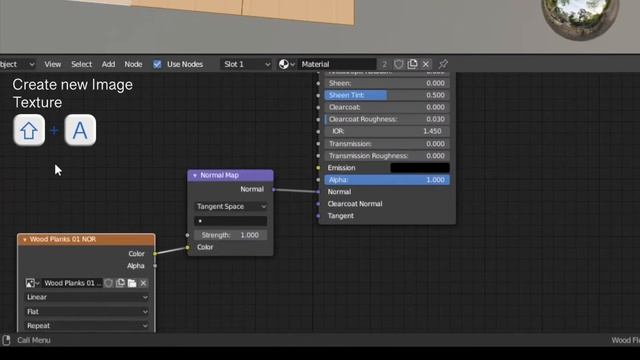Image resolution: width=640 pixels, height=360 pixels.
Task: Click the Clearcoat Roughness field
Action: click(387, 119)
